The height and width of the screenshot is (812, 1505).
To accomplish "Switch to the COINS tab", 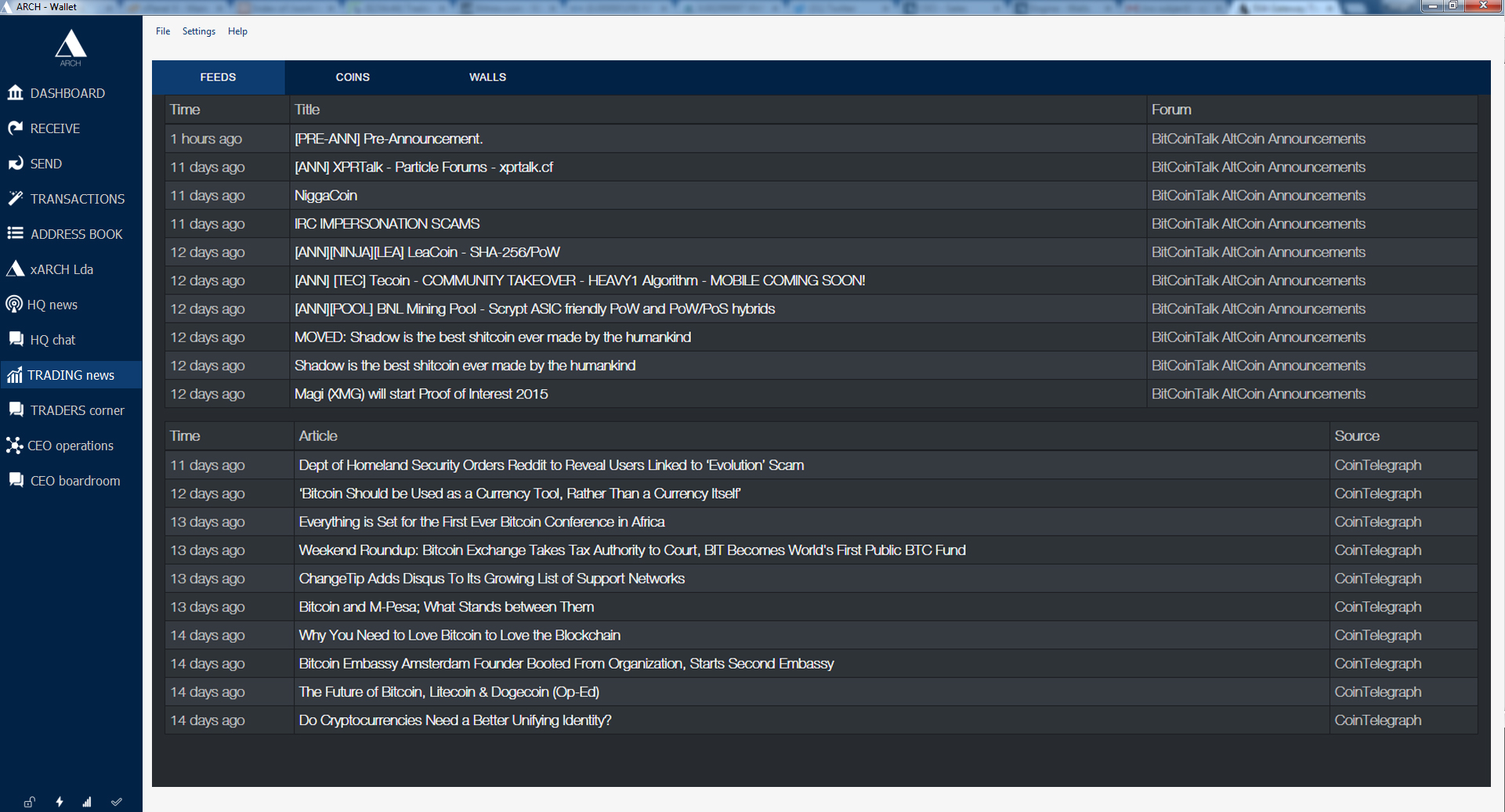I will pos(353,78).
